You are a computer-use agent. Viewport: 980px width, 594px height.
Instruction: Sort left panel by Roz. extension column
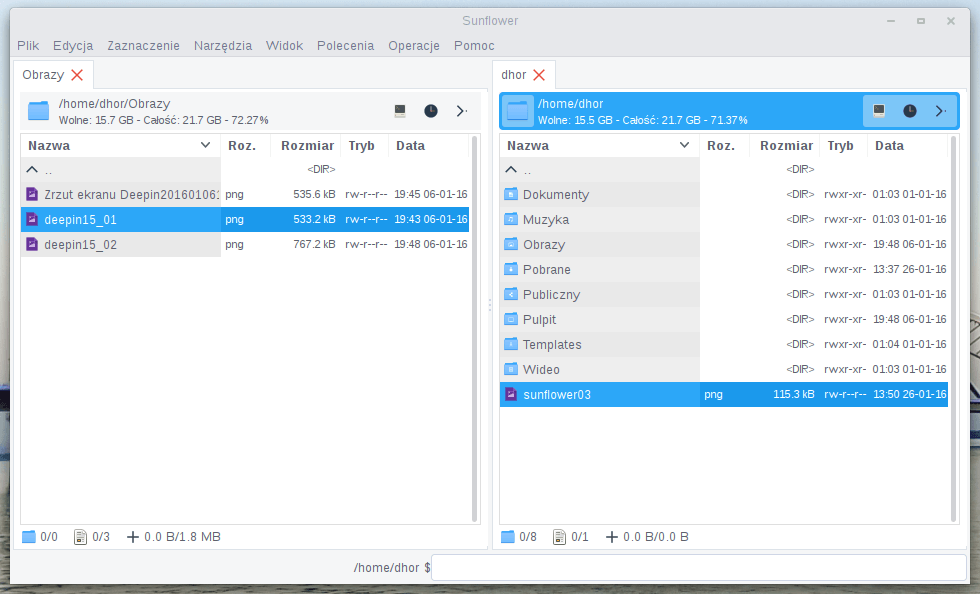pos(245,146)
